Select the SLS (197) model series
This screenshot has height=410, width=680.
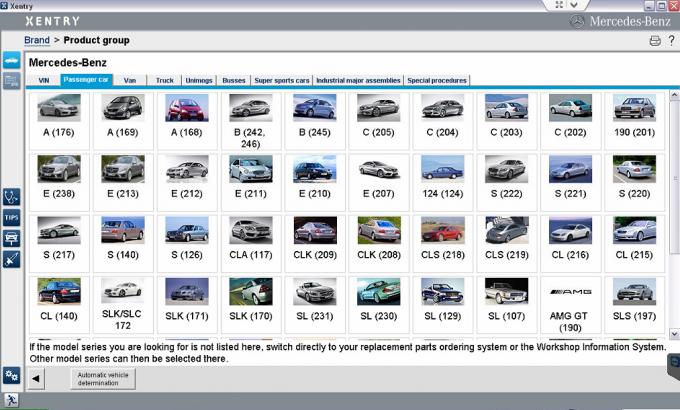coord(634,305)
